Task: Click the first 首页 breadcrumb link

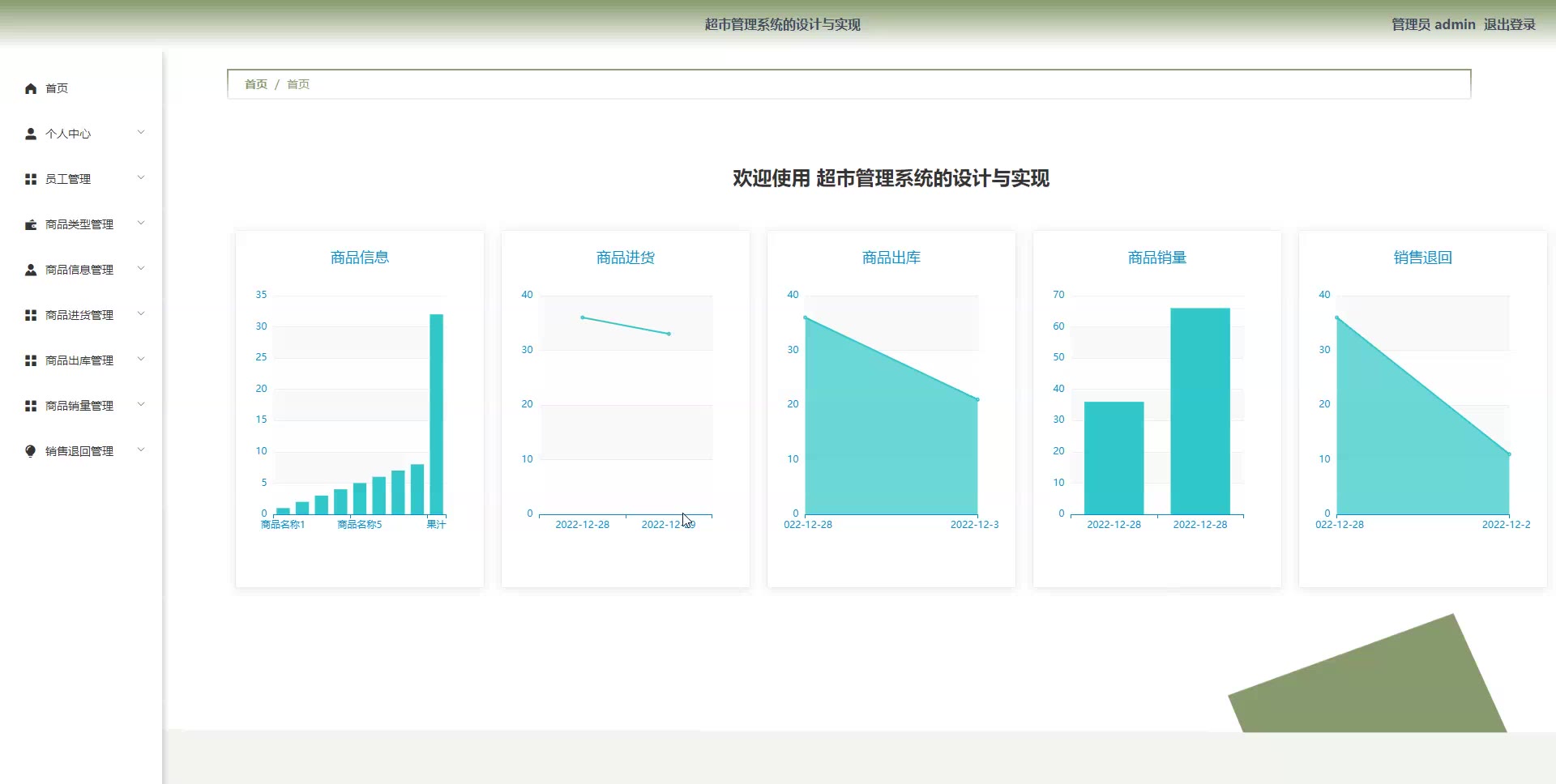Action: 255,84
